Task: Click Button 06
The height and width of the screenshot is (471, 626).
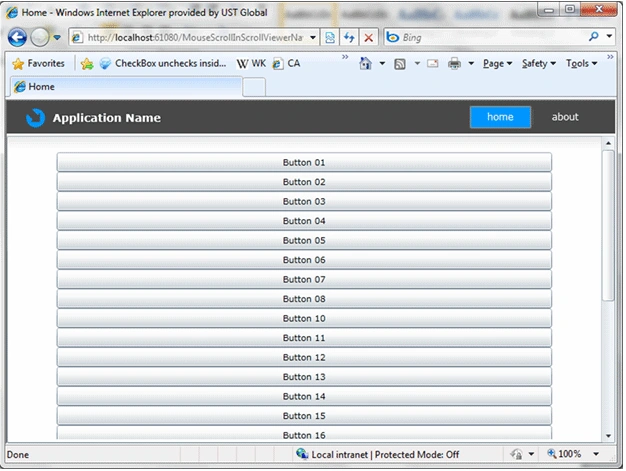Action: click(304, 260)
